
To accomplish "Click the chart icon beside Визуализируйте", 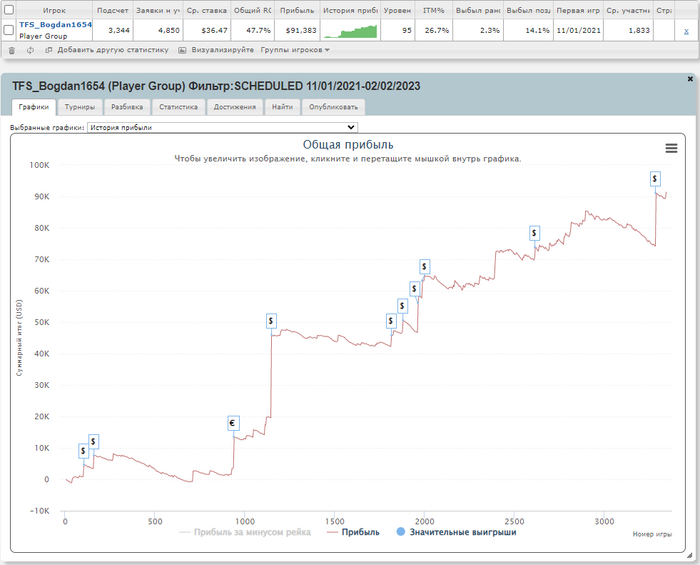I will (x=182, y=50).
